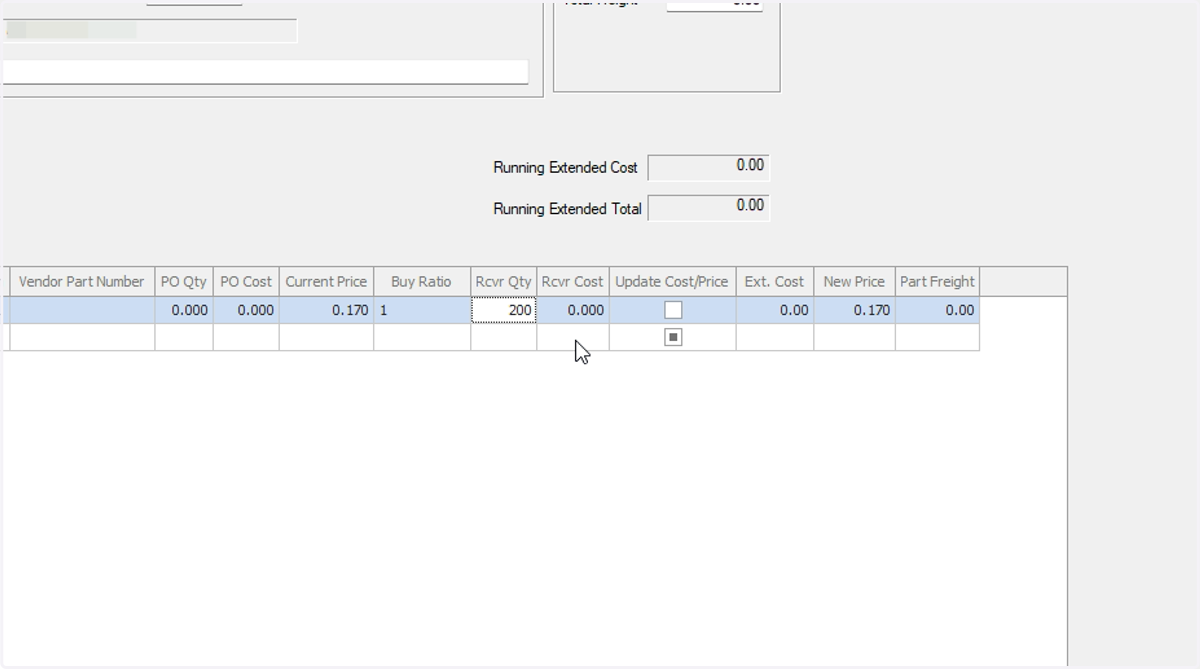Select the Part Freight cell 0.00
Viewport: 1200px width, 669px height.
pos(937,310)
